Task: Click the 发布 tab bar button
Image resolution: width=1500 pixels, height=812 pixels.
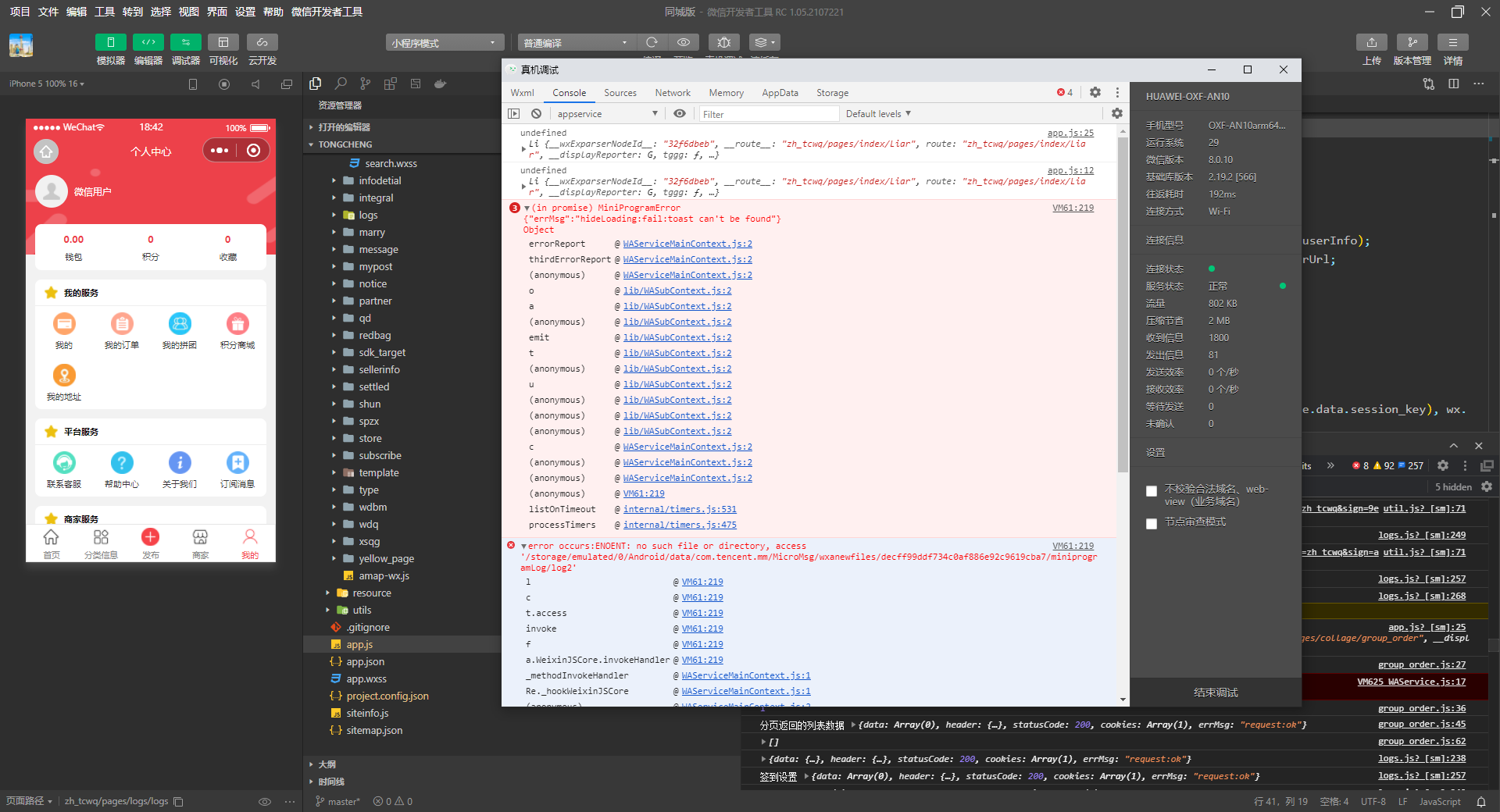Action: click(150, 543)
